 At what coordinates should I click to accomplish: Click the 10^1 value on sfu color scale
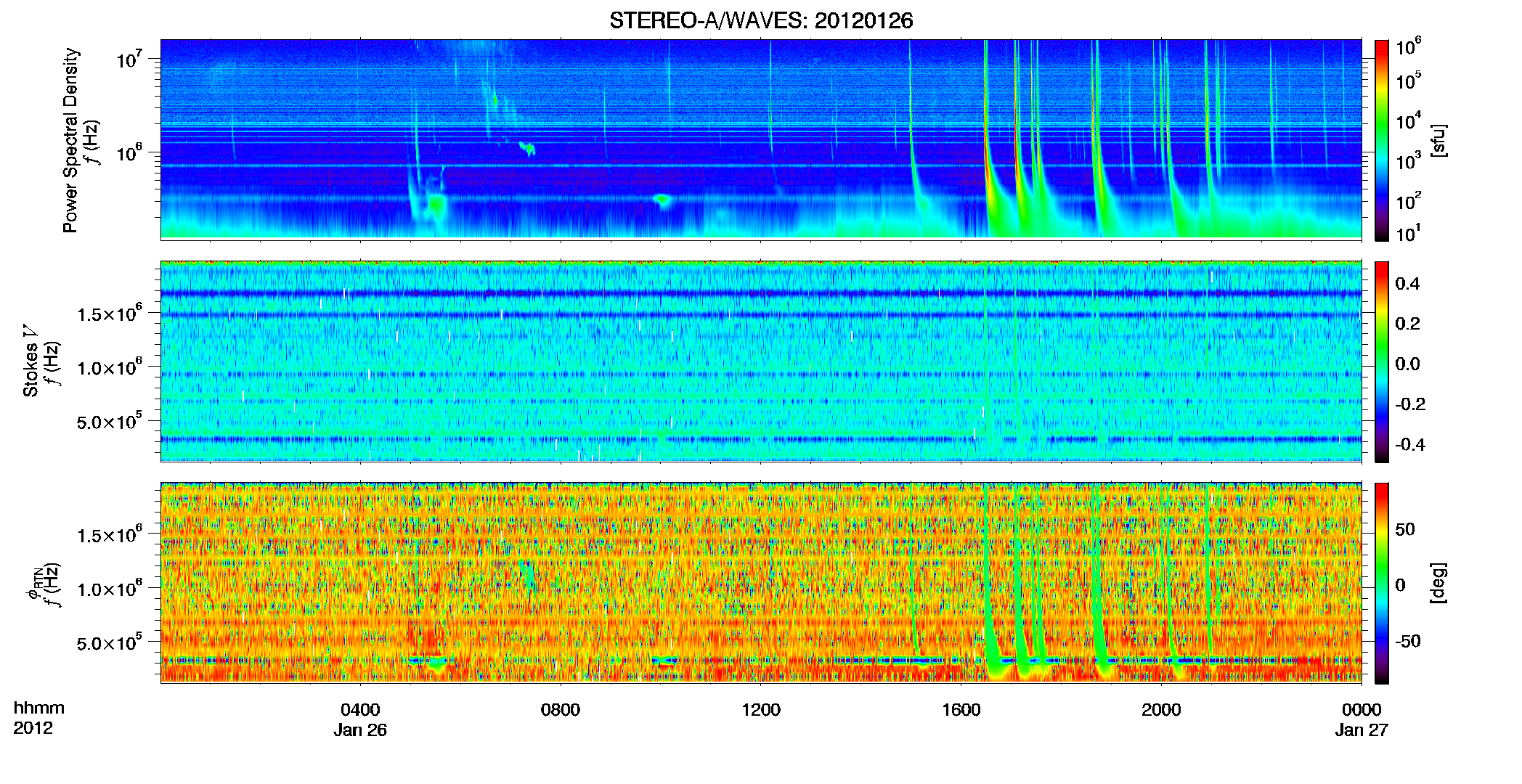pos(1409,234)
